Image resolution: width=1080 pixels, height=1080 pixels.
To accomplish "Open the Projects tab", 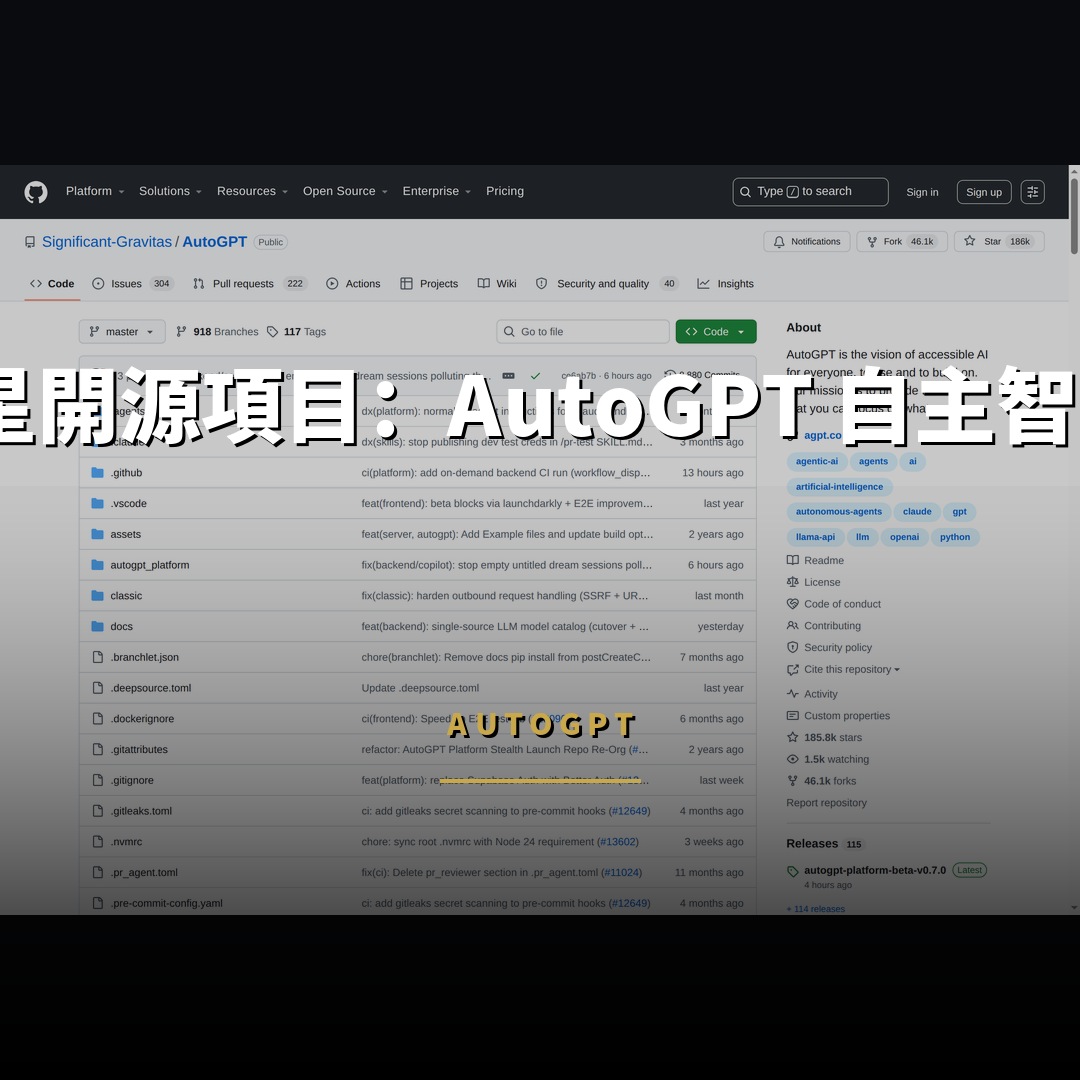I will pos(429,284).
